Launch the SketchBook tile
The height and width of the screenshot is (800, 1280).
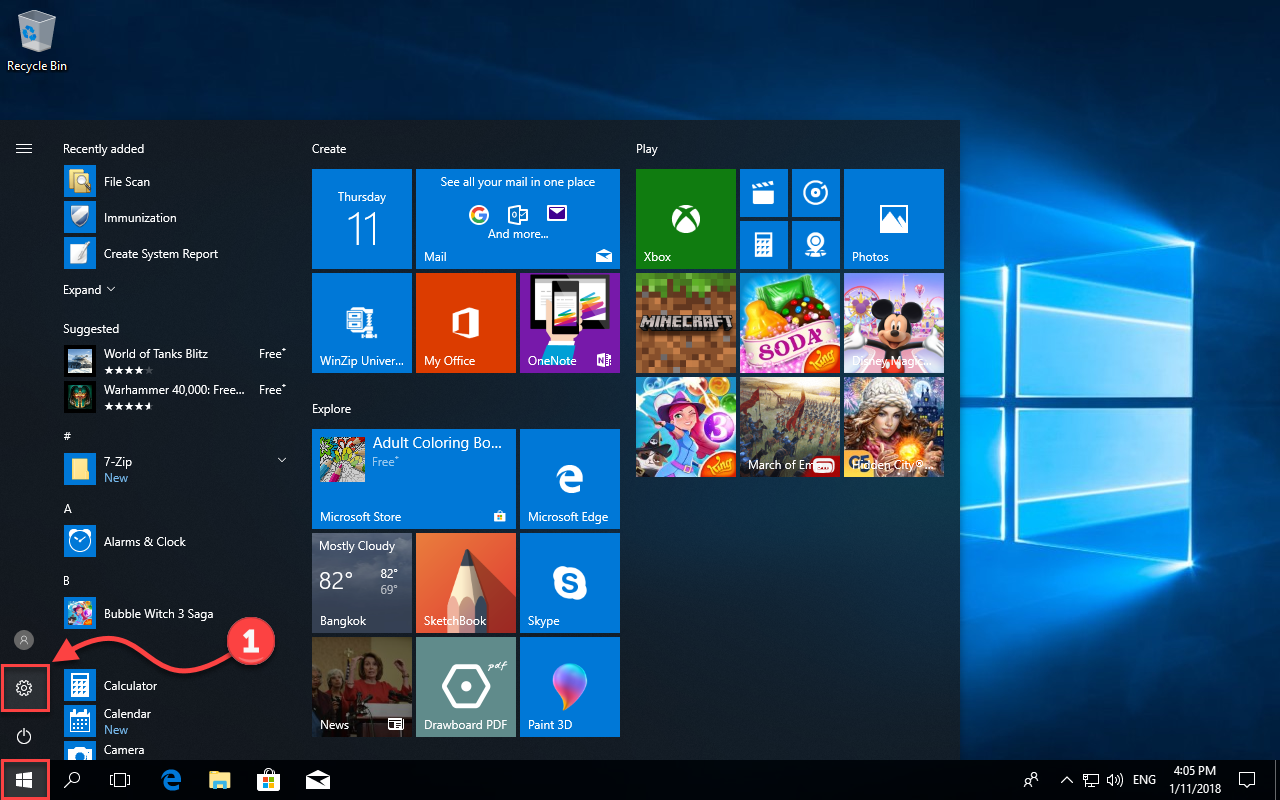coord(466,583)
